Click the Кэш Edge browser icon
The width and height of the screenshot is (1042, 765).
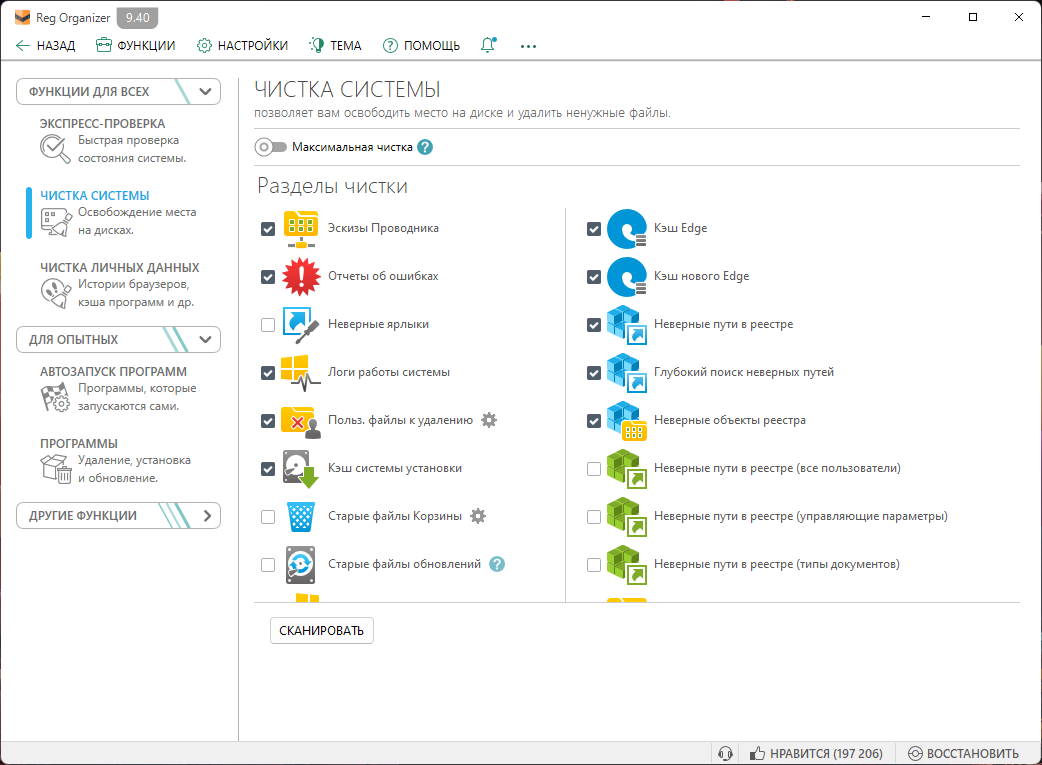coord(627,229)
